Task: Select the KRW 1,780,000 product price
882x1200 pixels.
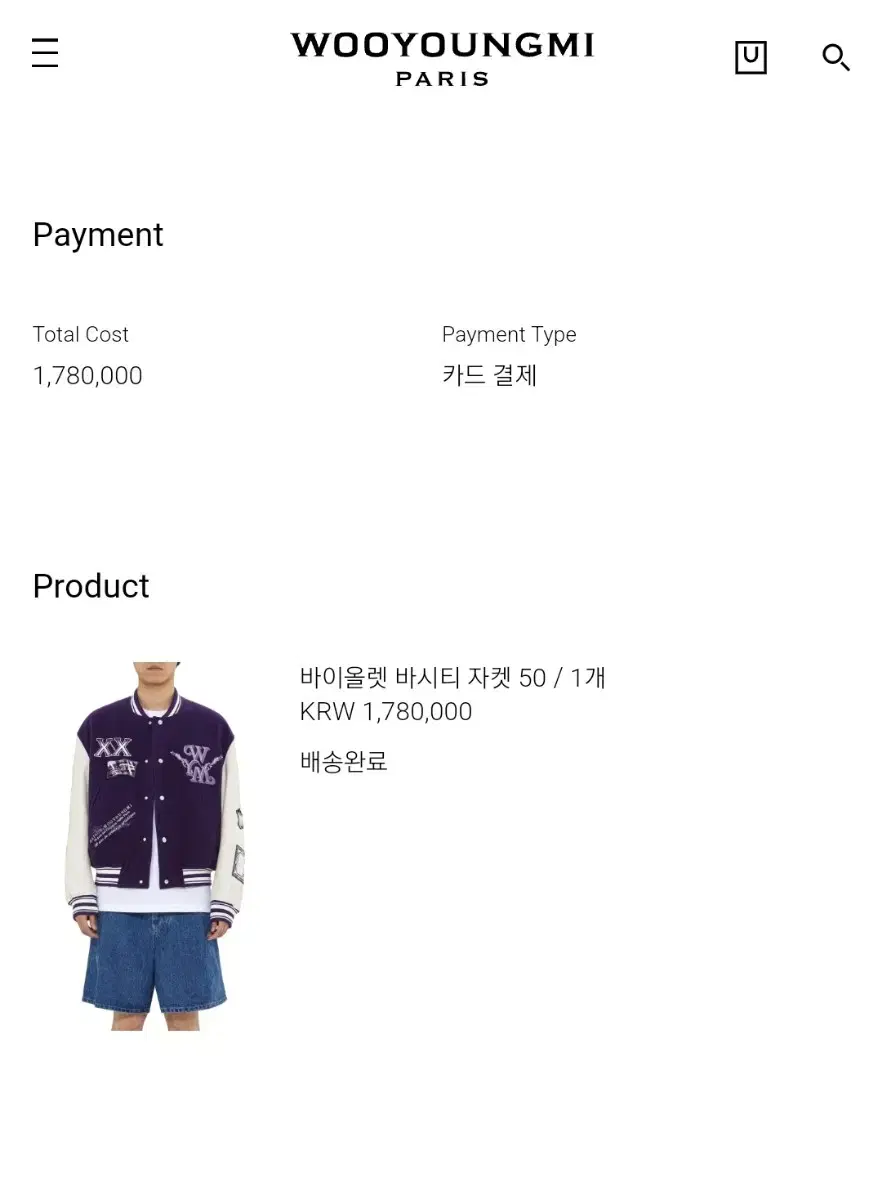Action: pos(386,712)
